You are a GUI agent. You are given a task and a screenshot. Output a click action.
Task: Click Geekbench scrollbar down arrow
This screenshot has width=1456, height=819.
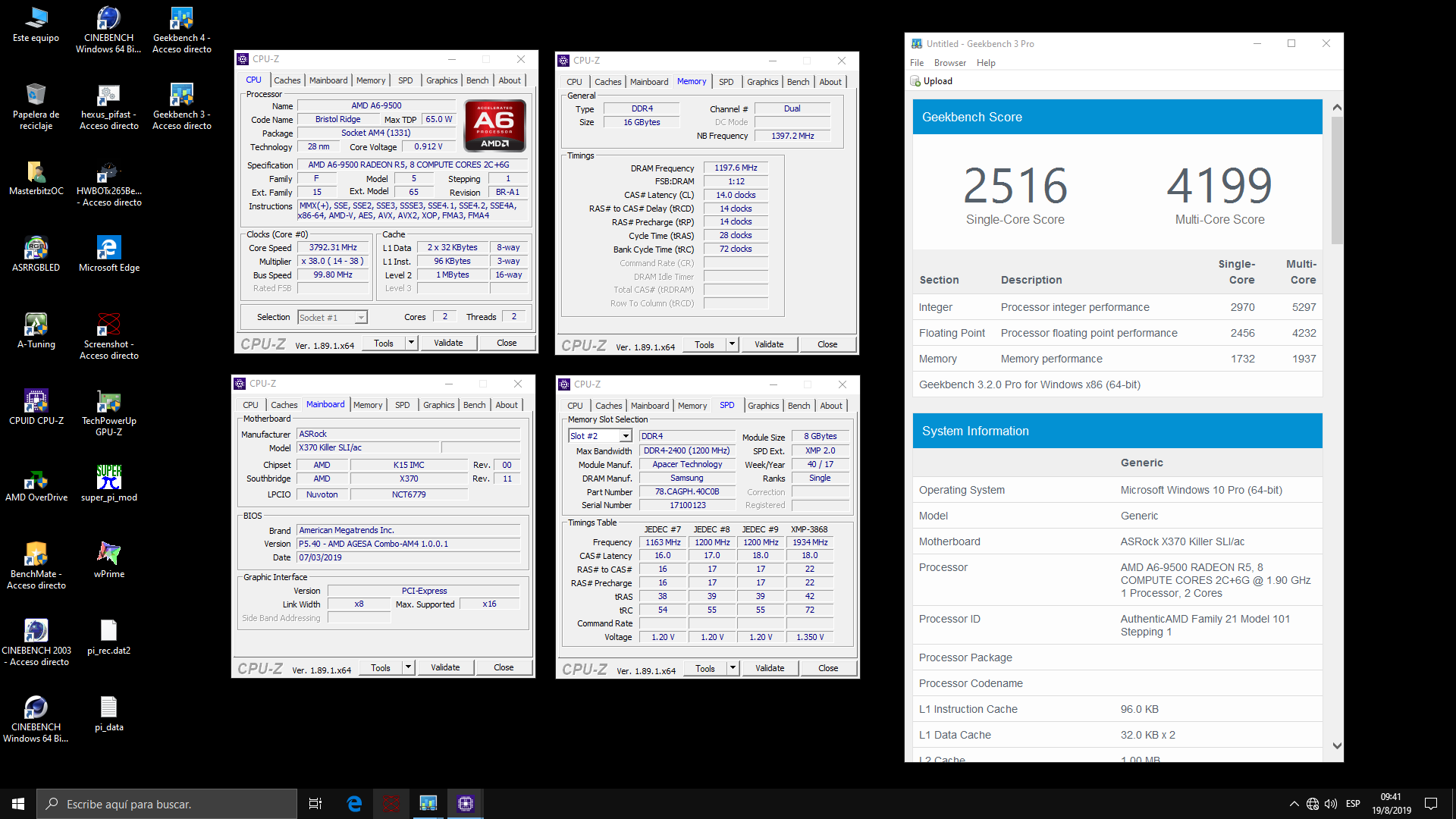pos(1337,745)
